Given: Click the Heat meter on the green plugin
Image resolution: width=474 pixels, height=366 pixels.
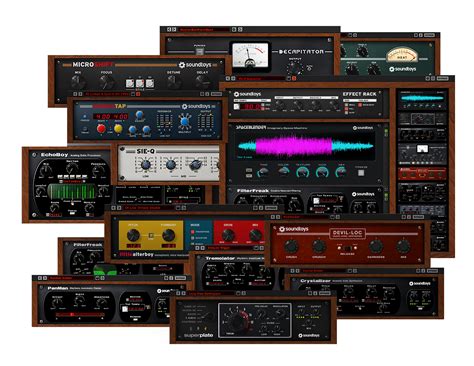Looking at the screenshot, I should 402,55.
